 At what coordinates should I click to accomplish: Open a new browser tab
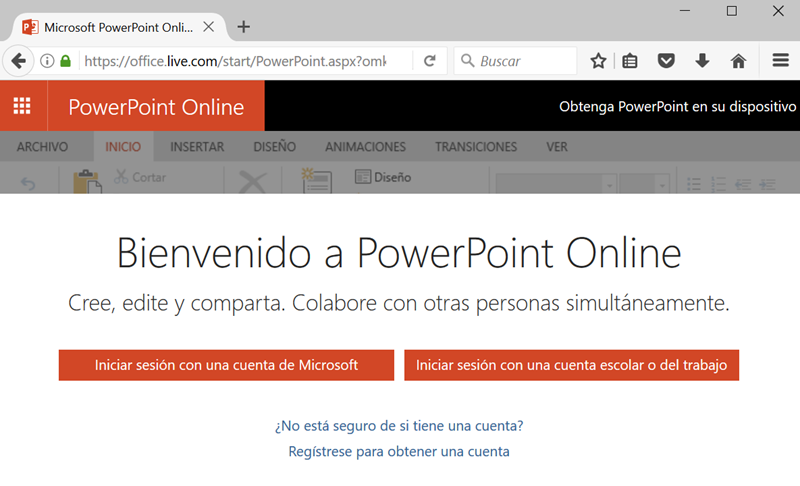pos(243,27)
